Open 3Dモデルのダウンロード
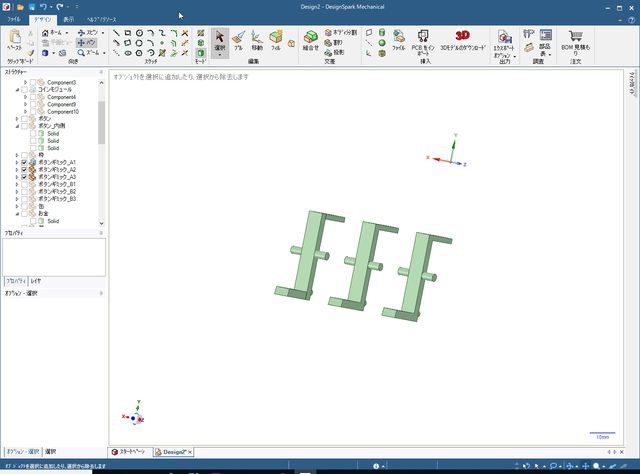 (462, 40)
